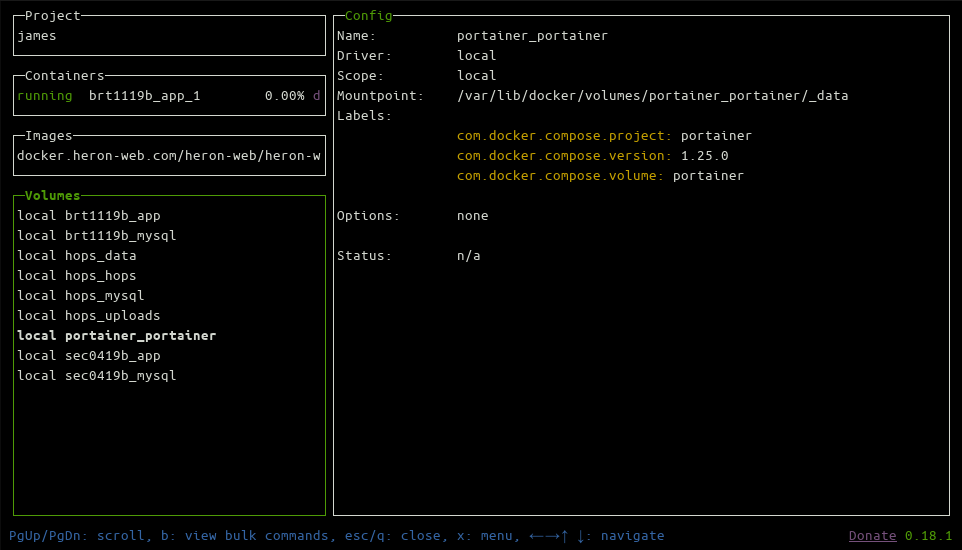962x550 pixels.
Task: Click the 0.00% CPU value
Action: (285, 96)
